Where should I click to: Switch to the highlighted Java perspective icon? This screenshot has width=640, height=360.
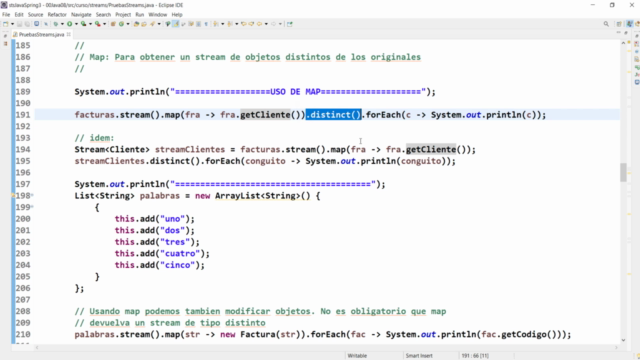point(629,24)
